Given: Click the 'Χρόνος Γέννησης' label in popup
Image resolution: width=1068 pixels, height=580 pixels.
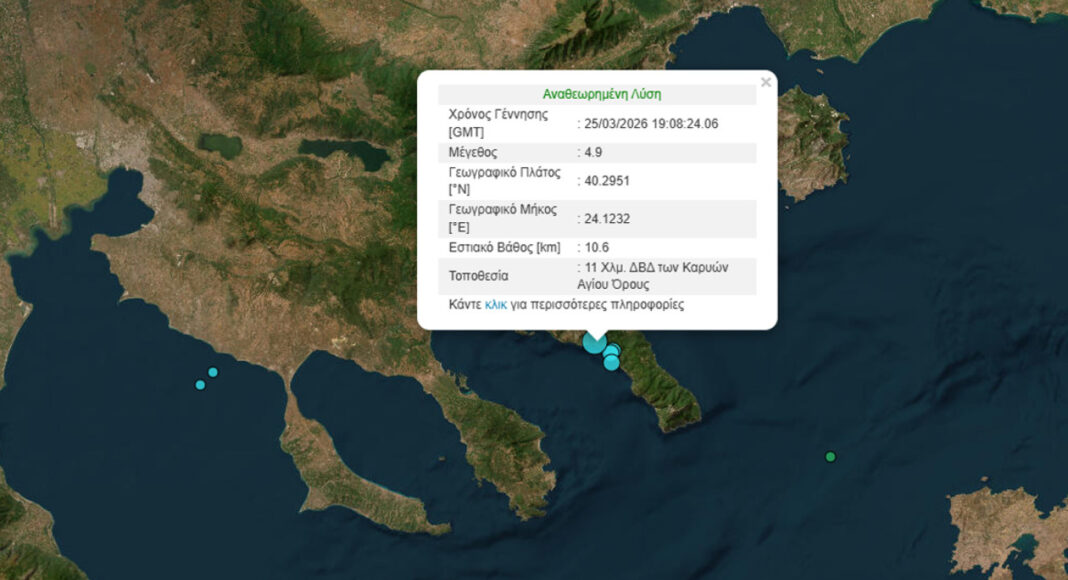Looking at the screenshot, I should [x=498, y=114].
